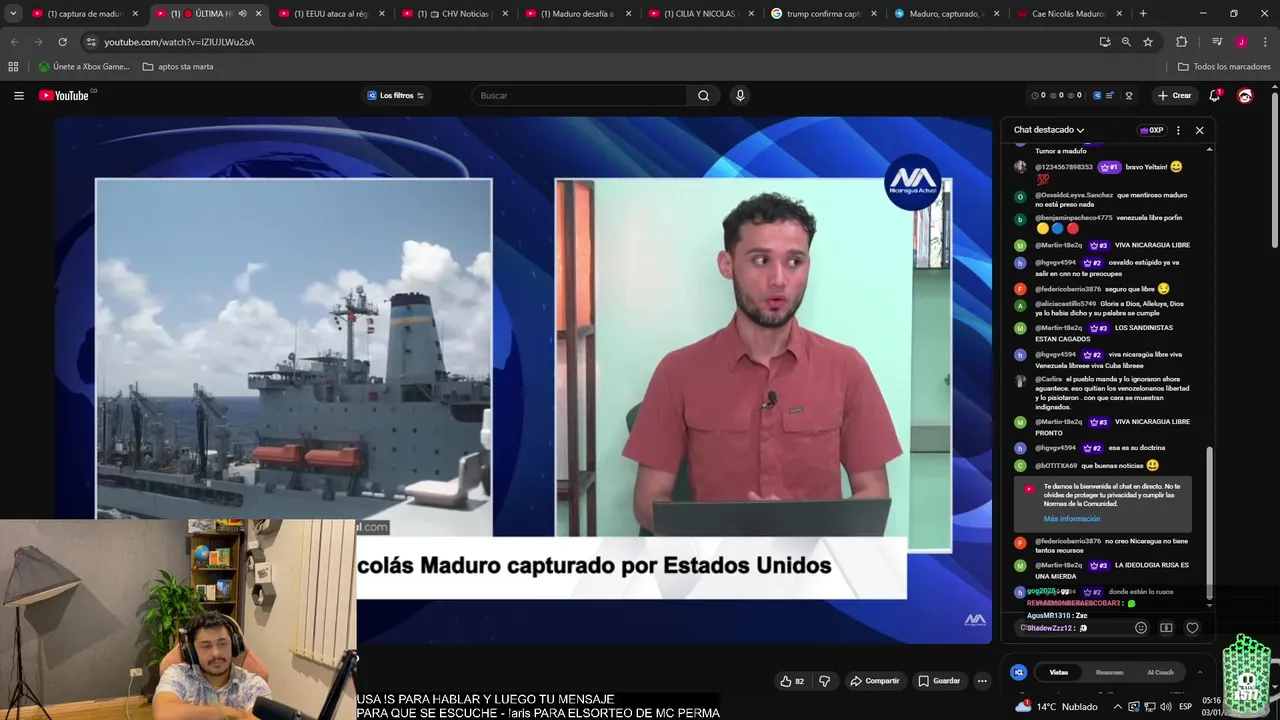The width and height of the screenshot is (1280, 720).
Task: Open 'aptos sta marta' bookmark folder
Action: pos(178,67)
